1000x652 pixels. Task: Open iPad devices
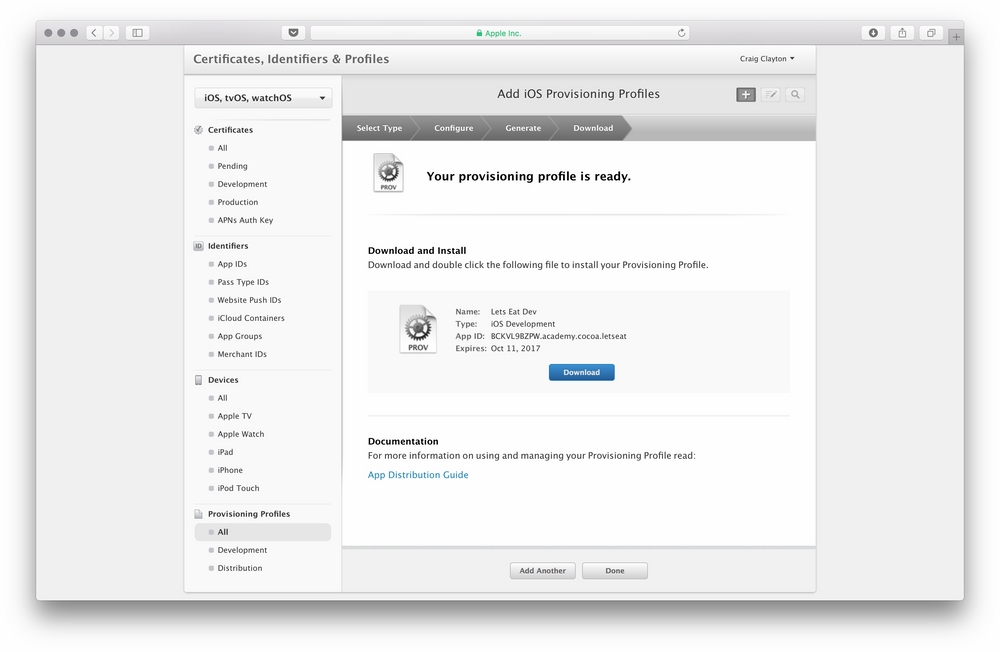pos(225,452)
